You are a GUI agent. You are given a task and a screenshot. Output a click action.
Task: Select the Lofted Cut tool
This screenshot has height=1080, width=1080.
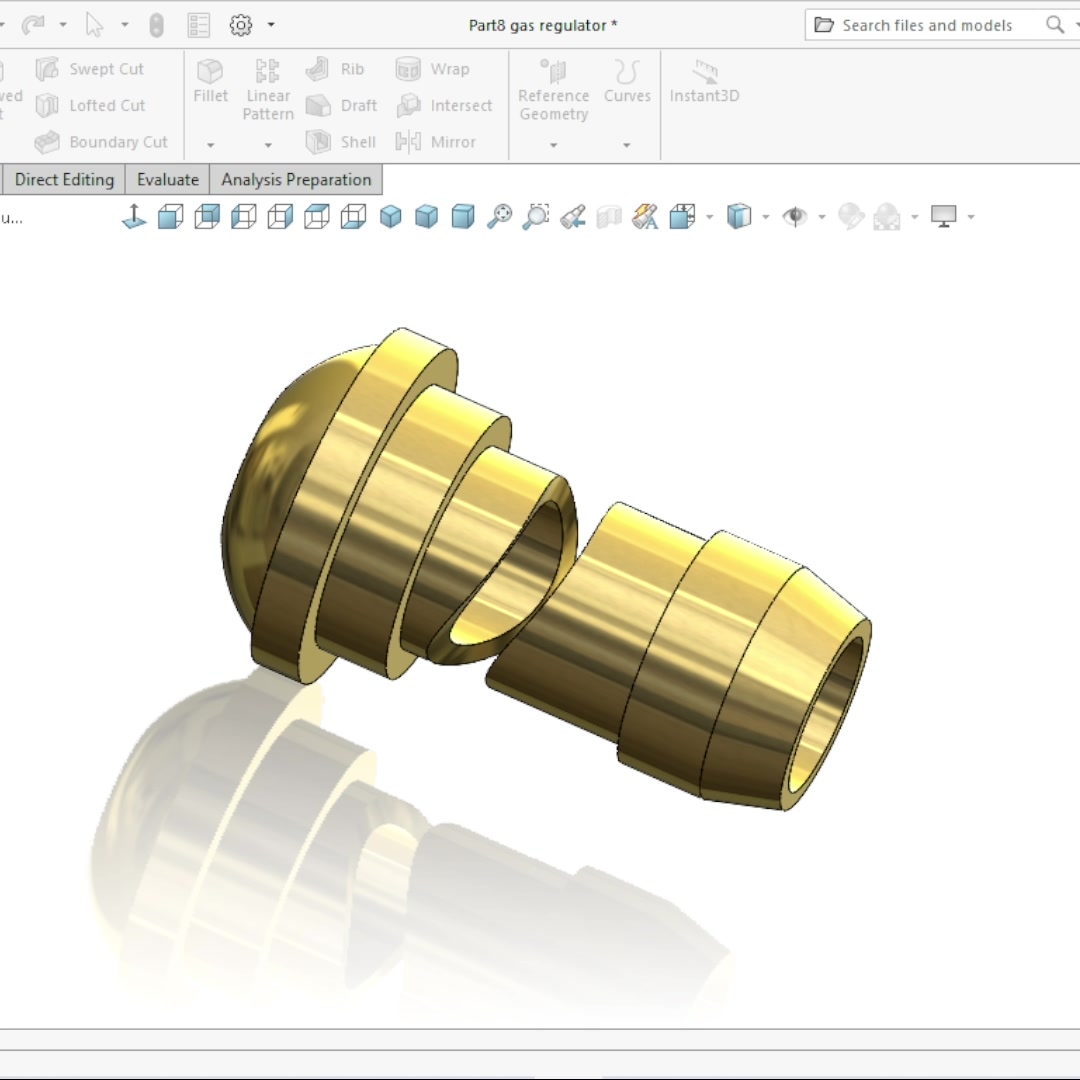[x=90, y=105]
